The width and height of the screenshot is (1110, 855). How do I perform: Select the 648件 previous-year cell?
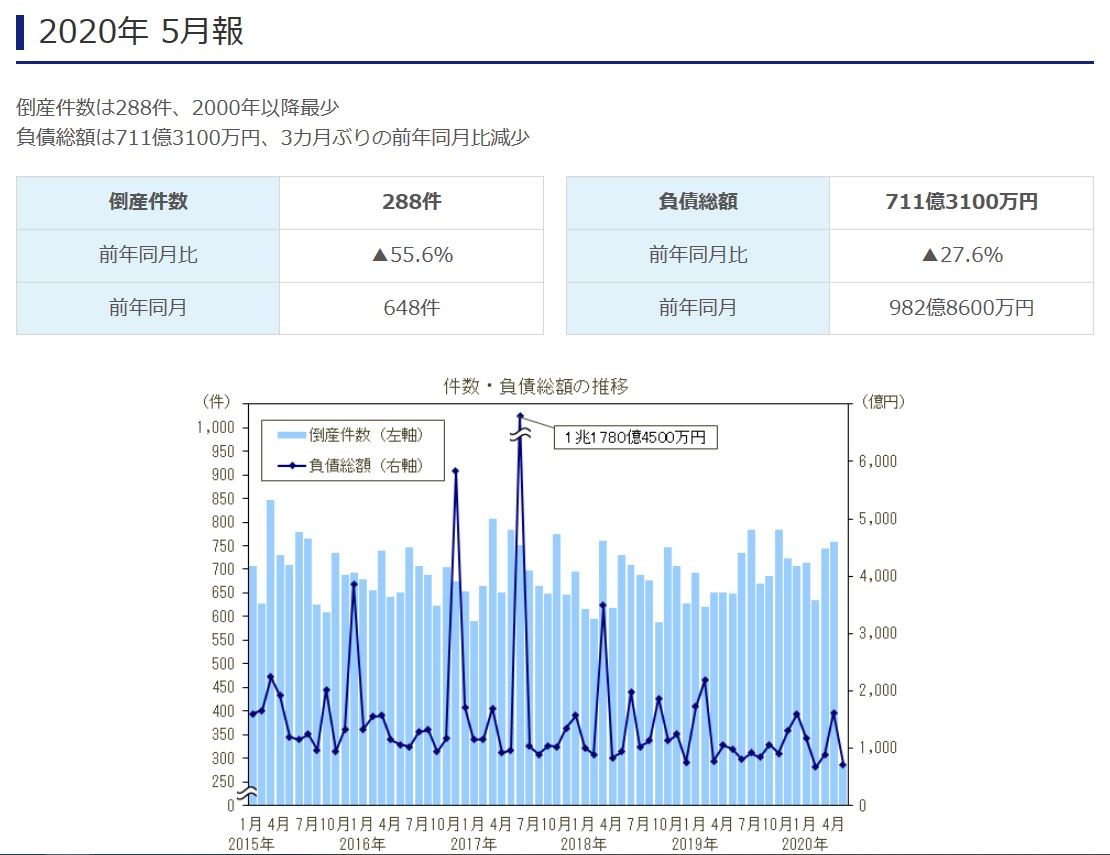click(411, 308)
